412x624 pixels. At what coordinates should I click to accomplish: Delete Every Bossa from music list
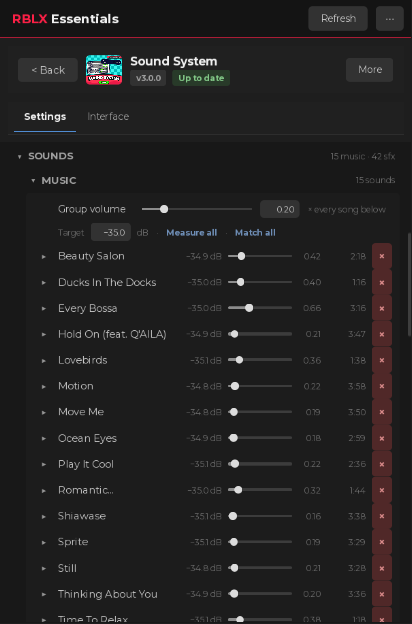pos(382,308)
